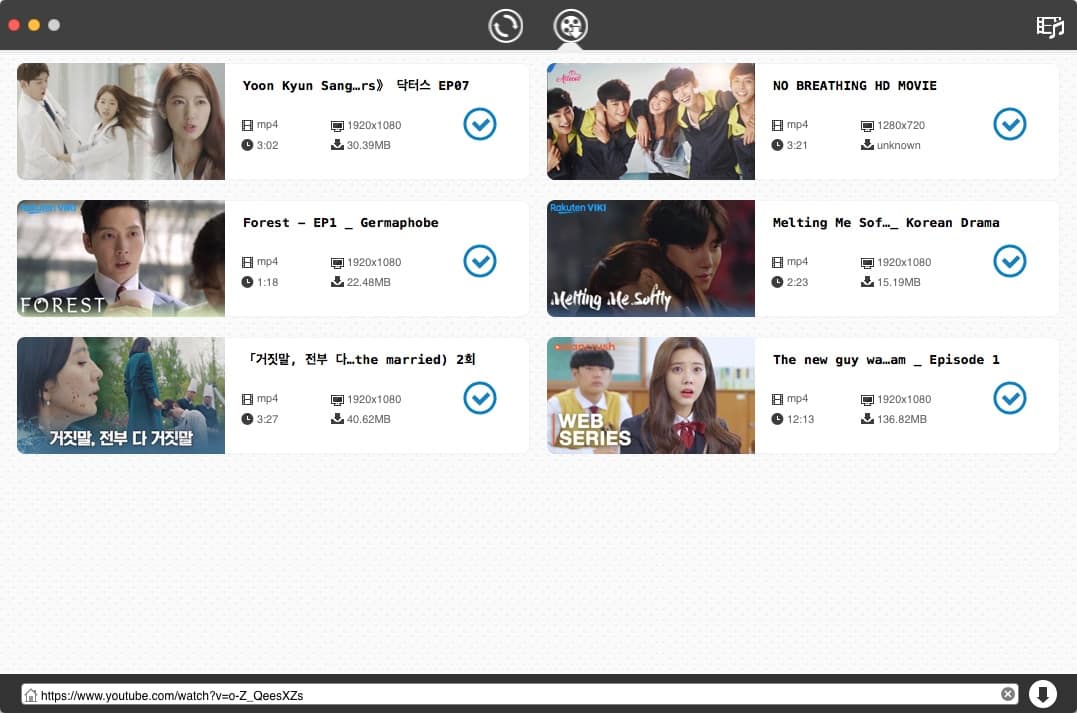Click the YouTube URL input field
Viewport: 1077px width, 713px height.
519,695
